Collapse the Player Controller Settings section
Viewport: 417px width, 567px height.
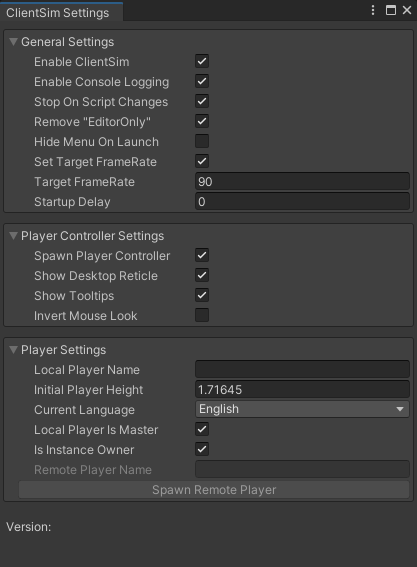[13, 236]
